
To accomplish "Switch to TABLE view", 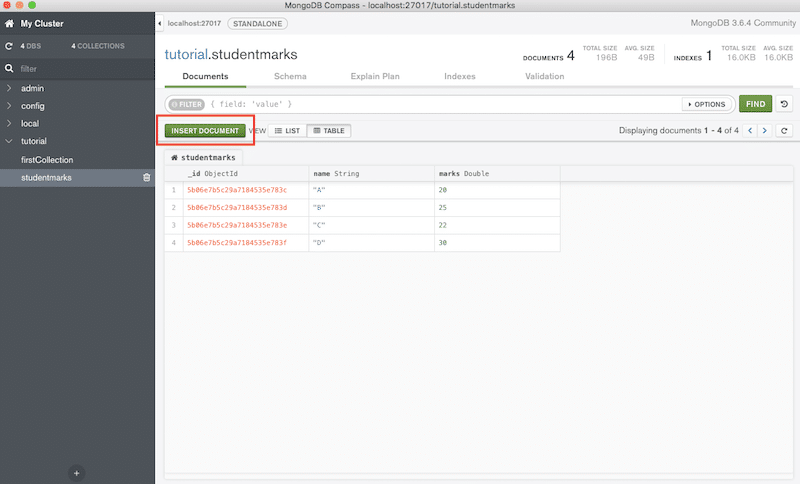I will [x=329, y=131].
